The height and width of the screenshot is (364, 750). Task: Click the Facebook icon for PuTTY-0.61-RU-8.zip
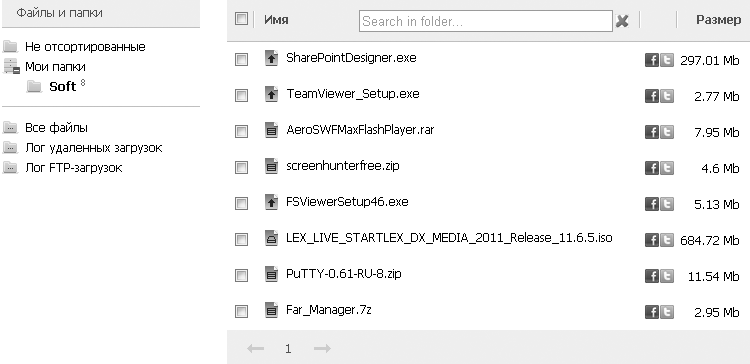[651, 276]
